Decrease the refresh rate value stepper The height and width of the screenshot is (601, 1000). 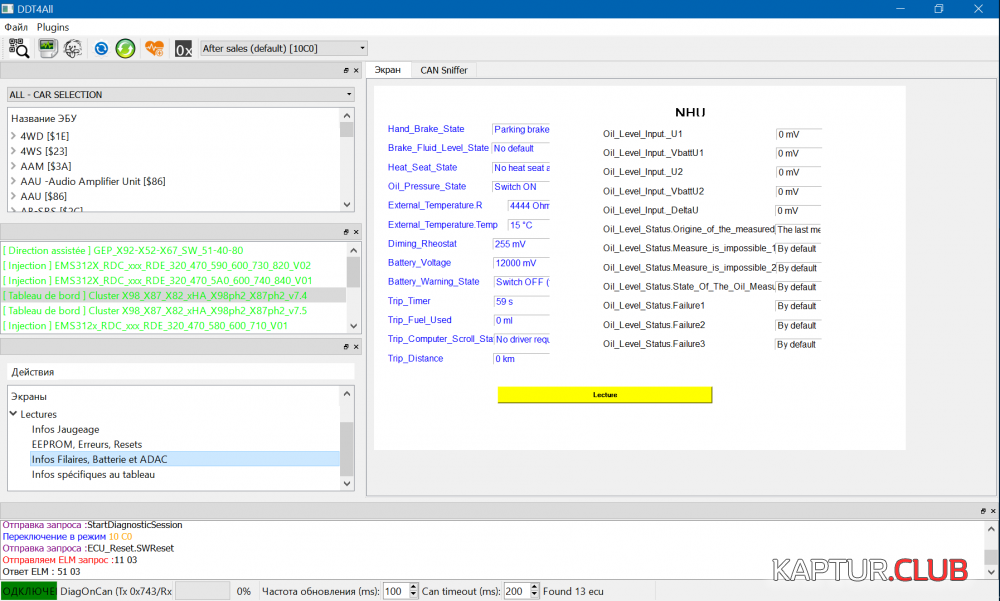[x=413, y=595]
